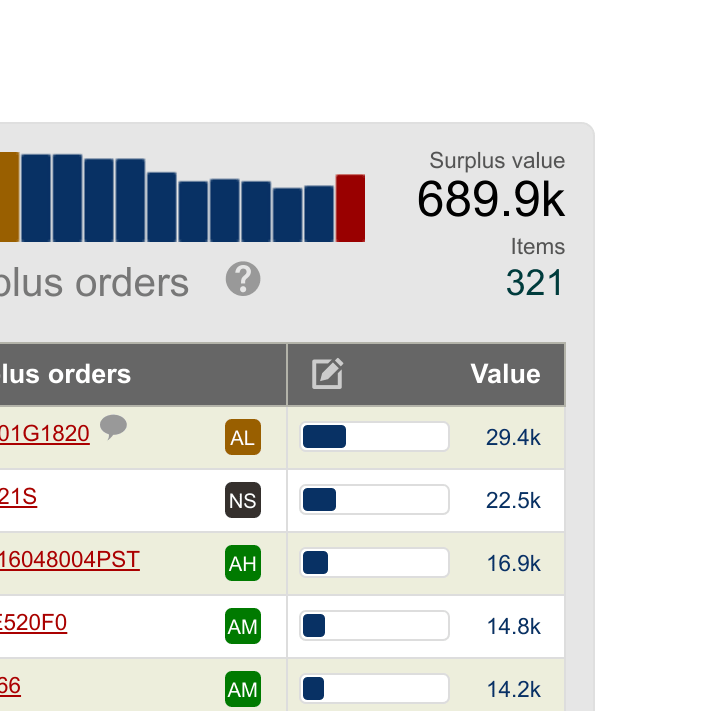This screenshot has width=721, height=711.
Task: Select the blue chart bar beside the orange bar
Action: click(36, 198)
